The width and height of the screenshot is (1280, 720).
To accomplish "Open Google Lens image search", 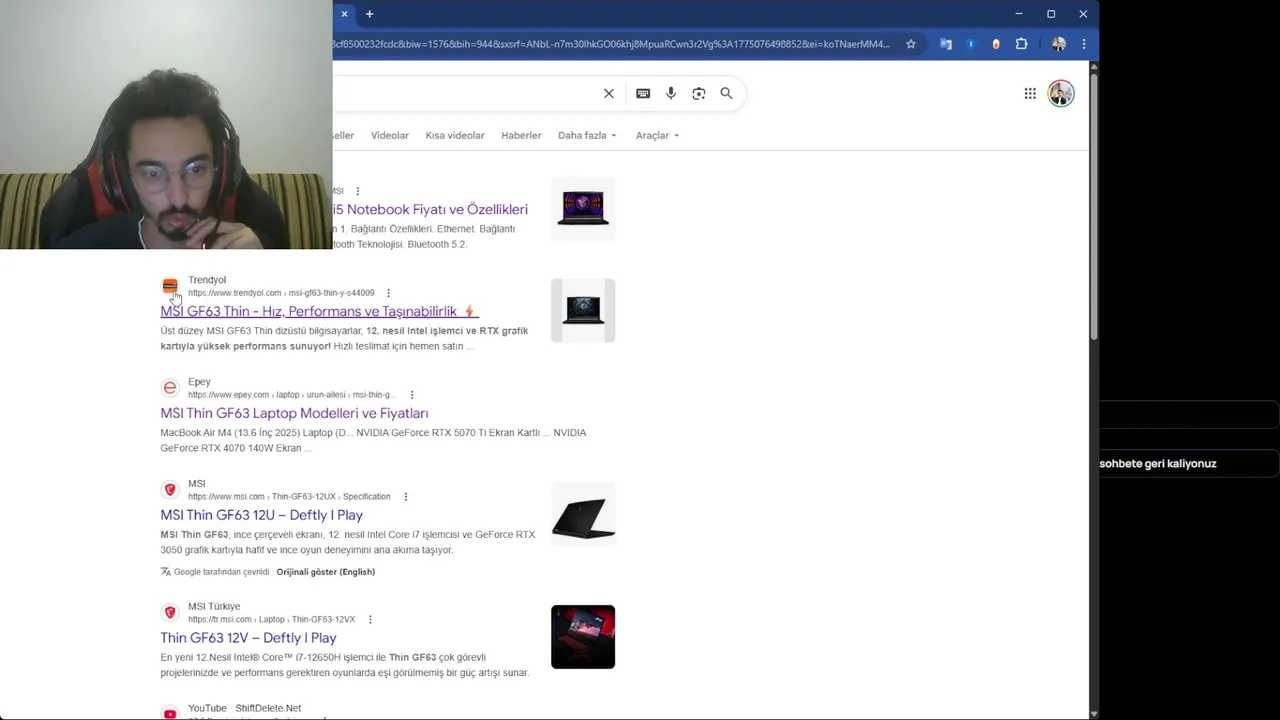I will (699, 93).
